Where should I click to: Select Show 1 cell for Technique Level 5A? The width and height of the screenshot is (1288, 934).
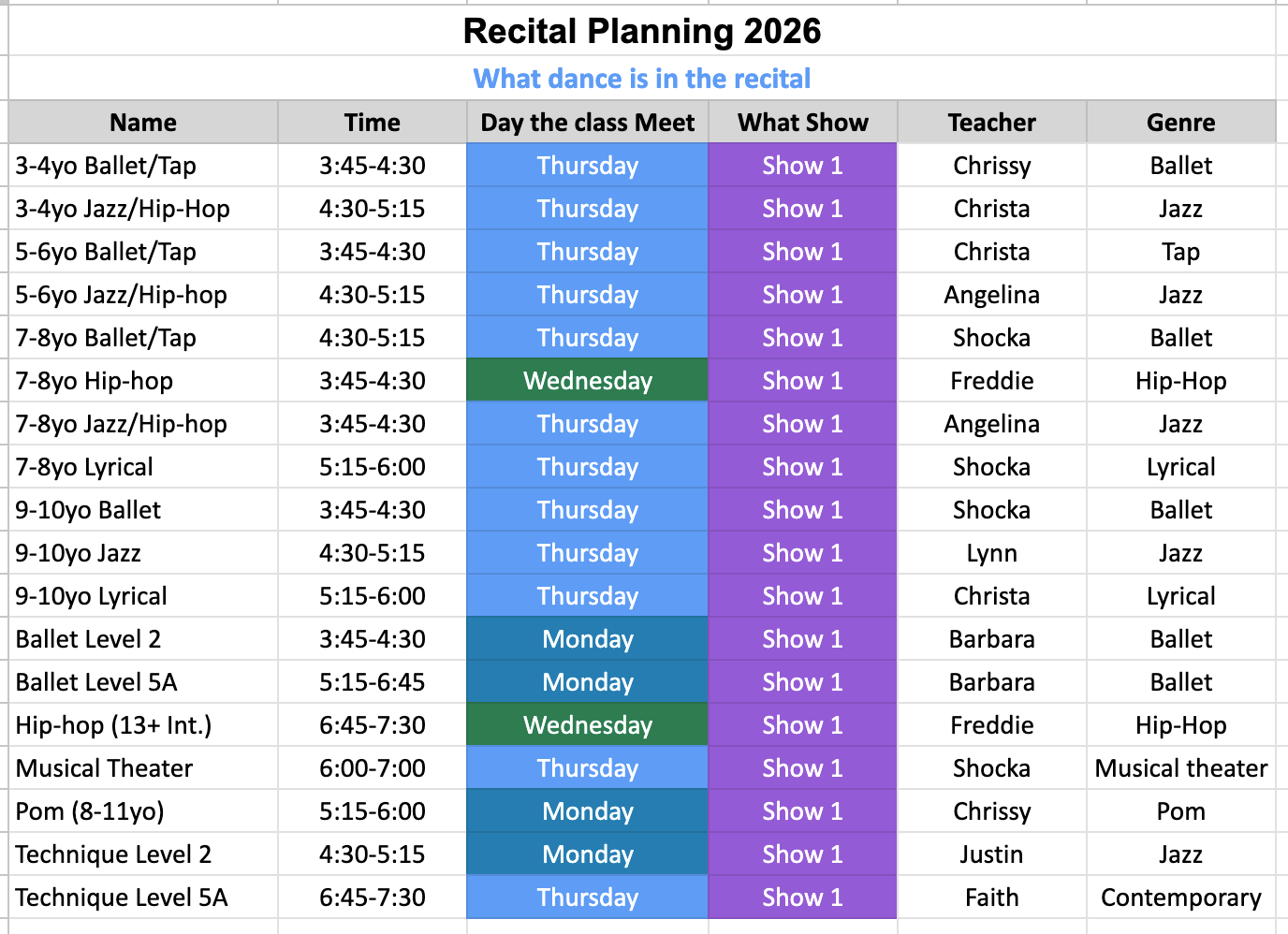pyautogui.click(x=802, y=898)
